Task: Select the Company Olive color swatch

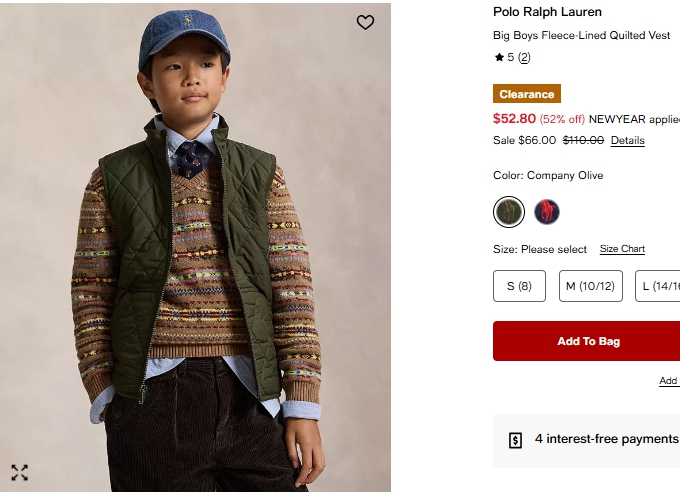Action: coord(509,212)
